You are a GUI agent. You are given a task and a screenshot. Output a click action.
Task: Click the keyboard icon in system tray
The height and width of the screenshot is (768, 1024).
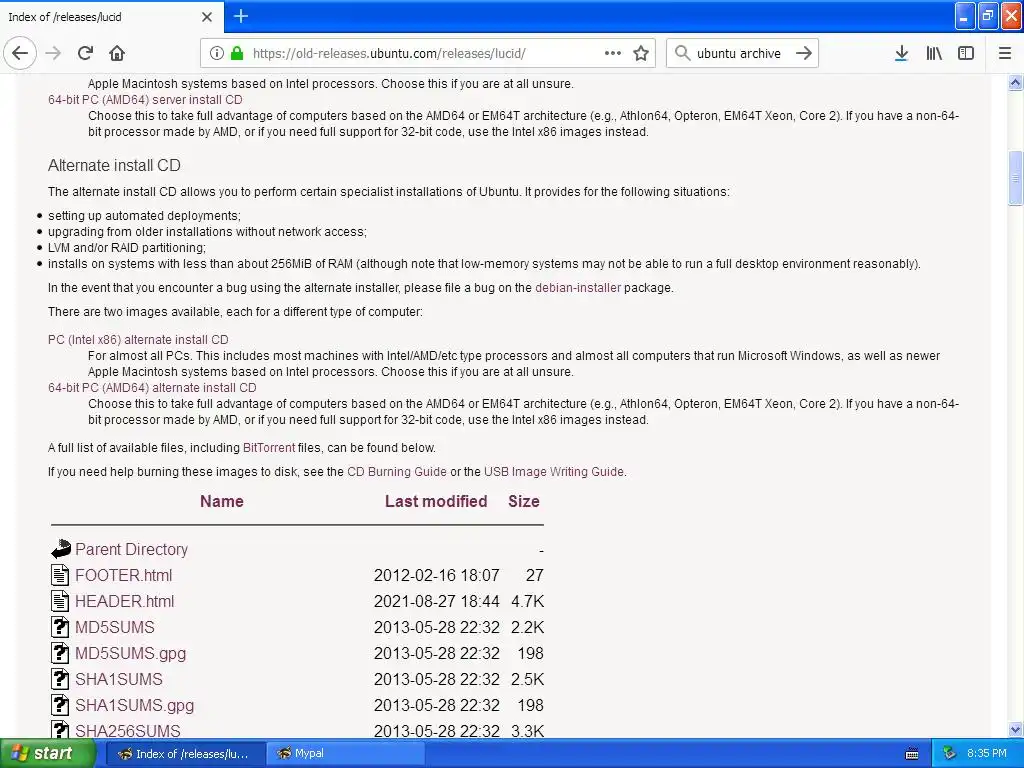[x=912, y=754]
